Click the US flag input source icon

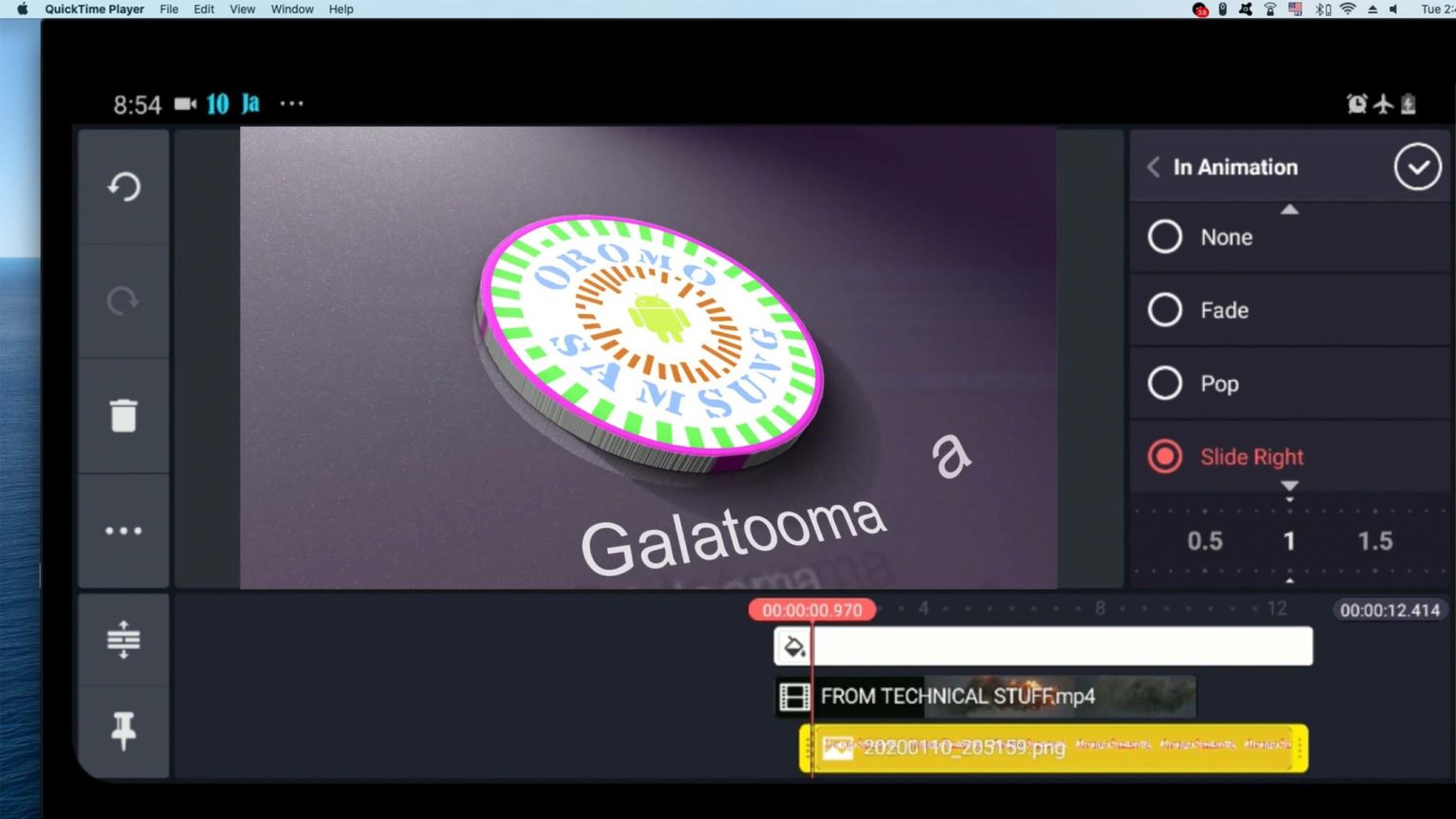pyautogui.click(x=1295, y=9)
